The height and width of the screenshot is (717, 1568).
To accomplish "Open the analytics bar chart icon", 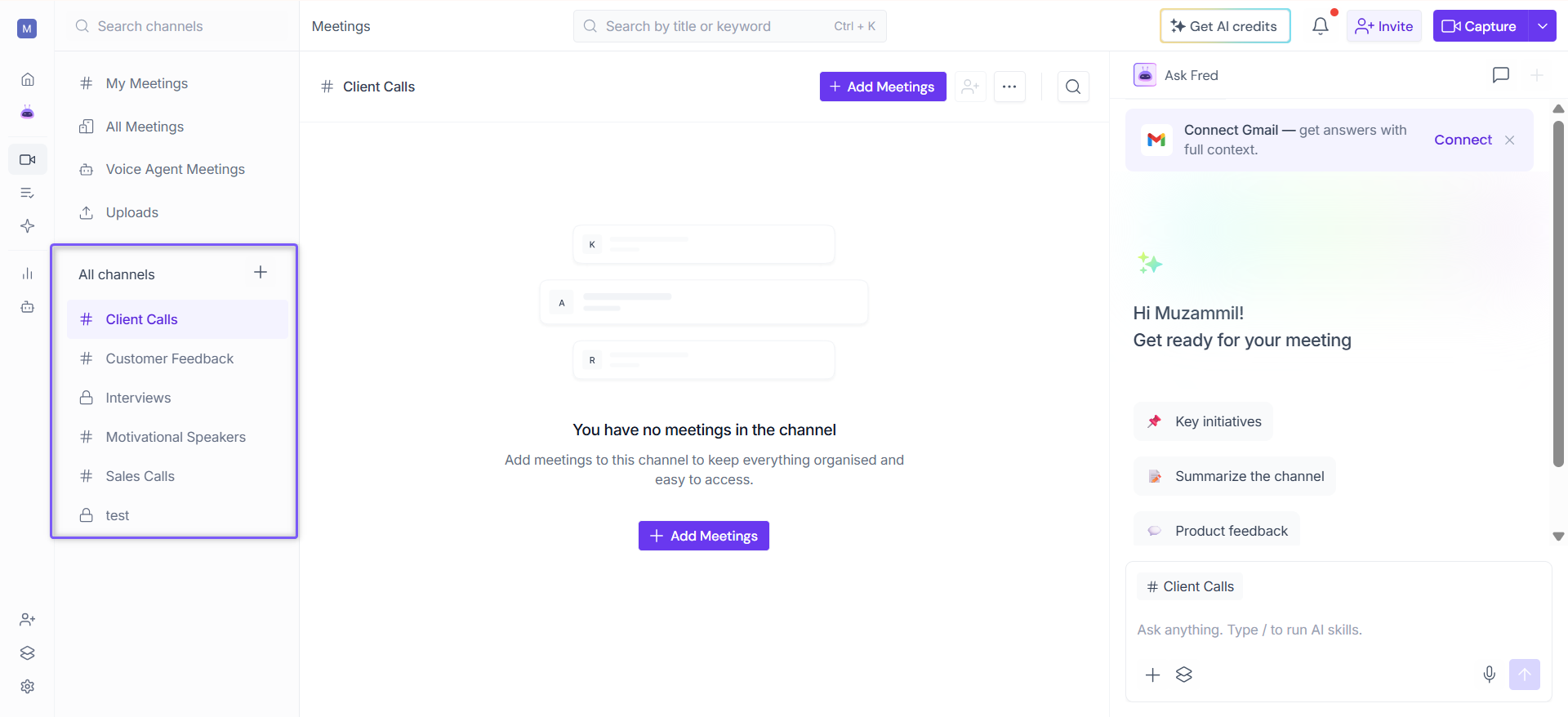I will (28, 274).
